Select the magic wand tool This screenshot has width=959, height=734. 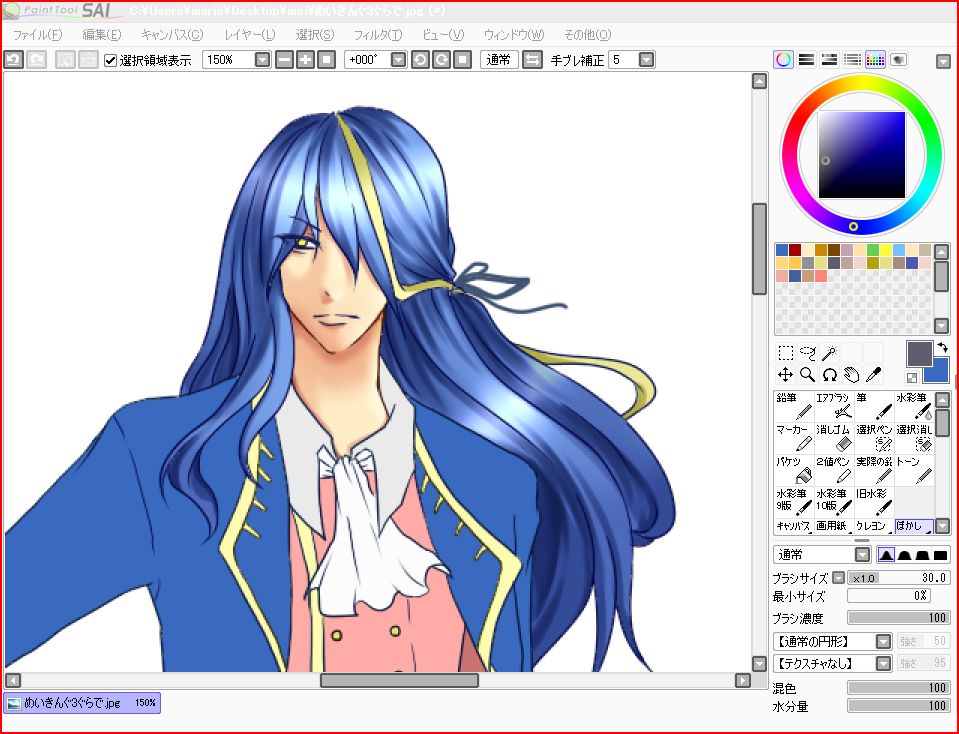[x=829, y=353]
